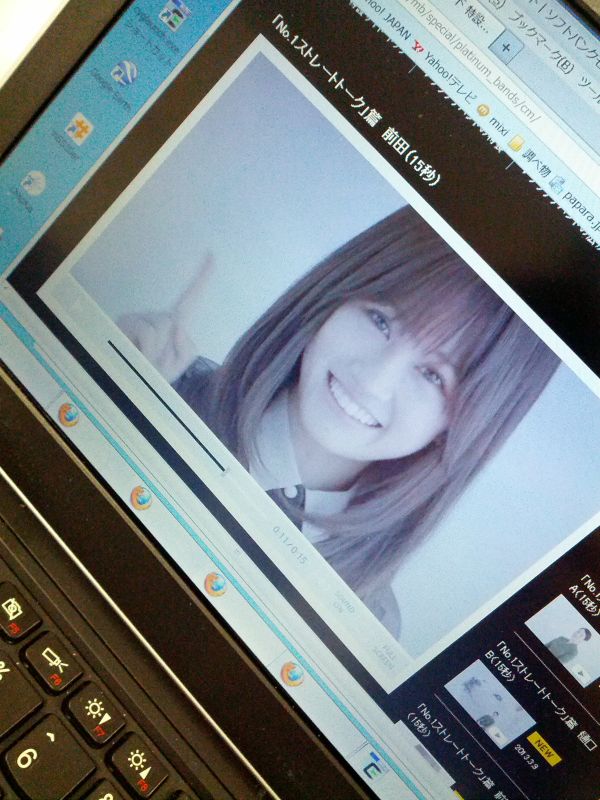
Task: Switch to third Firefox taskbar button
Action: coord(215,584)
